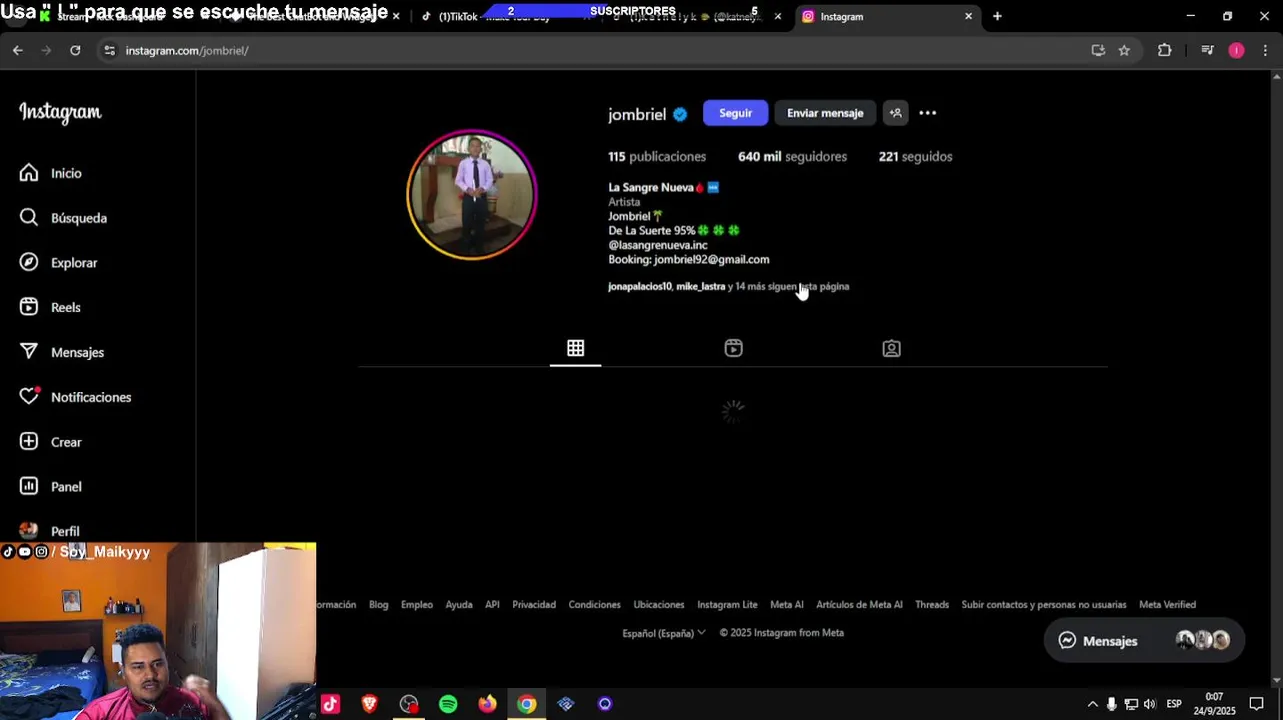The image size is (1283, 720).
Task: Open the browser extensions puzzle icon
Action: click(x=1164, y=50)
